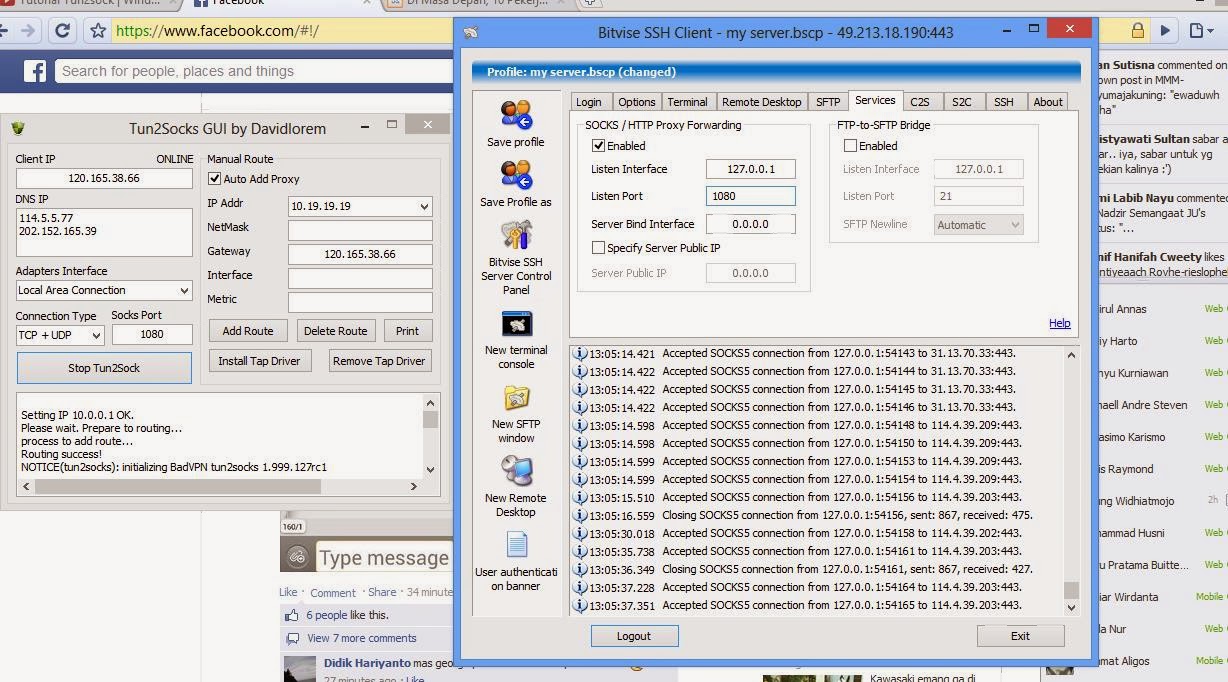Viewport: 1228px width, 682px height.
Task: Switch to the Login tab
Action: click(589, 102)
